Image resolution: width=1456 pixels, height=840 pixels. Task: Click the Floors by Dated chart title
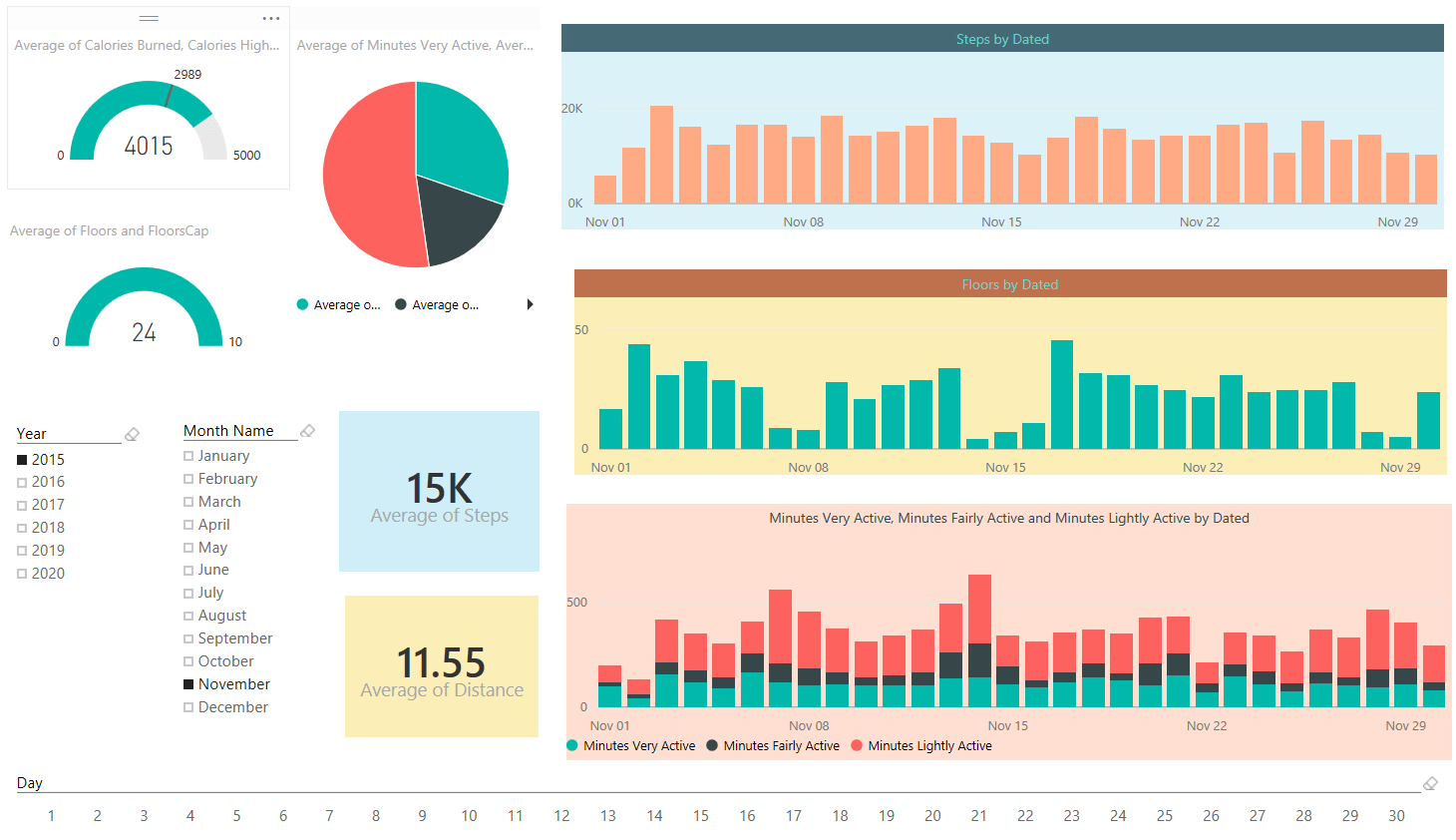(x=1009, y=284)
